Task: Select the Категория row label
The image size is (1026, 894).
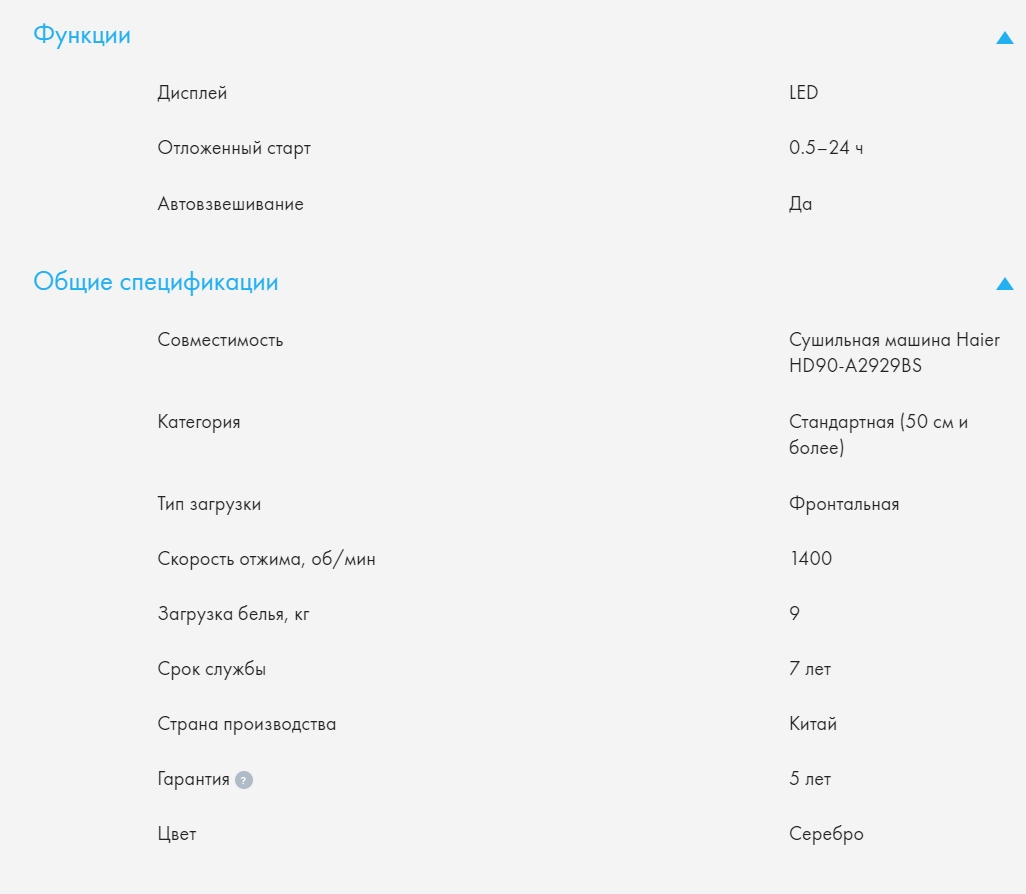Action: pyautogui.click(x=199, y=422)
